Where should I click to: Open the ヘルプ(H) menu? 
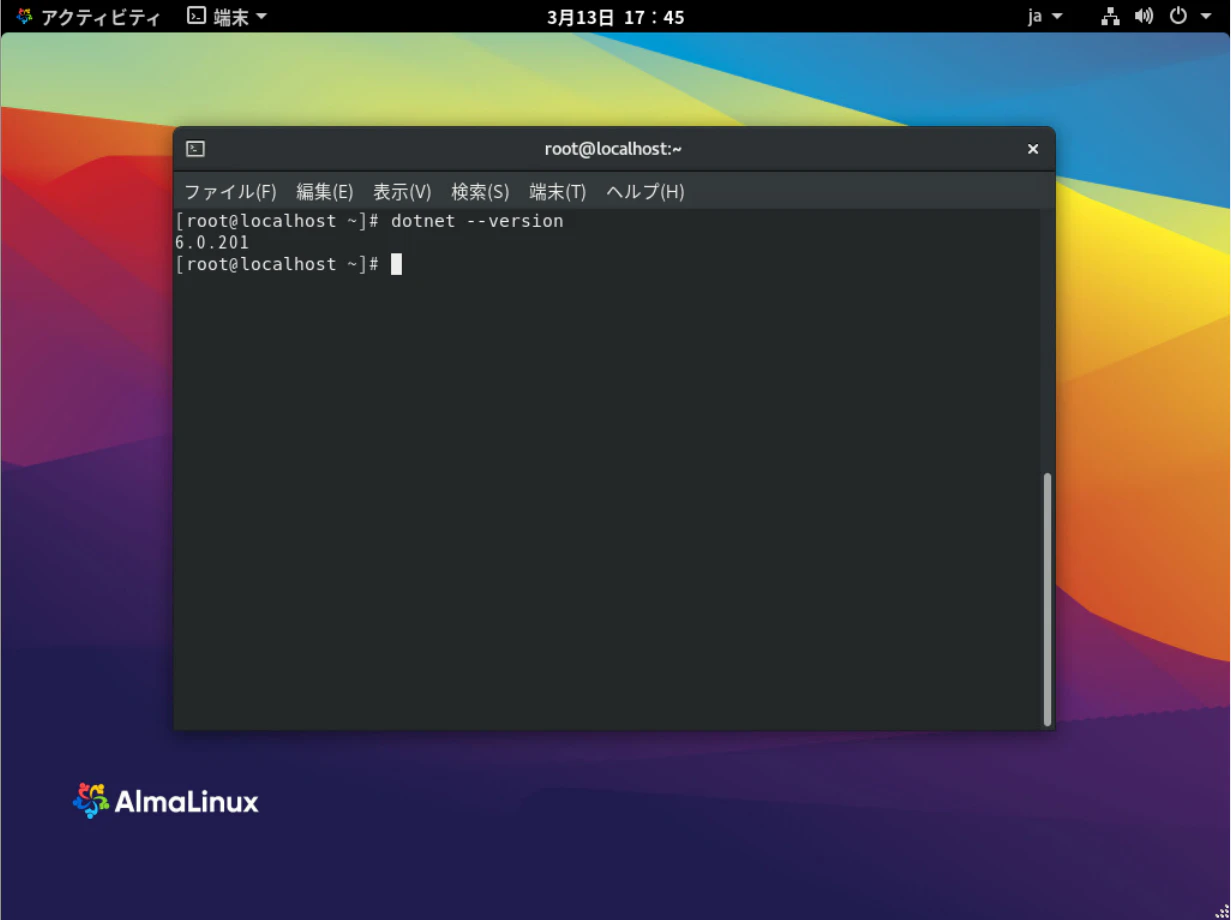coord(645,191)
